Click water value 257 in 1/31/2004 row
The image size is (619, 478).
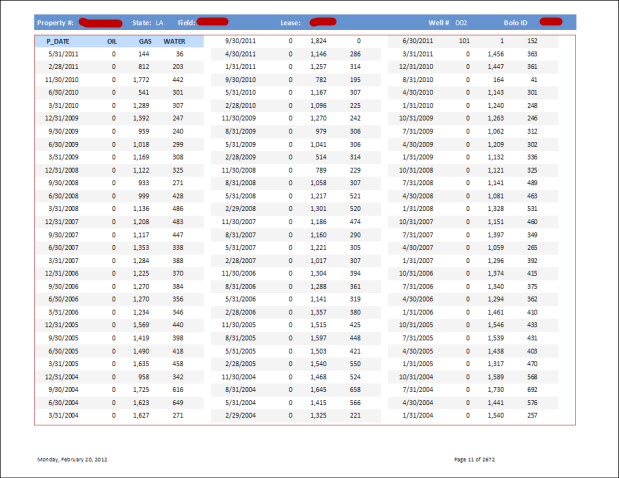coord(532,415)
